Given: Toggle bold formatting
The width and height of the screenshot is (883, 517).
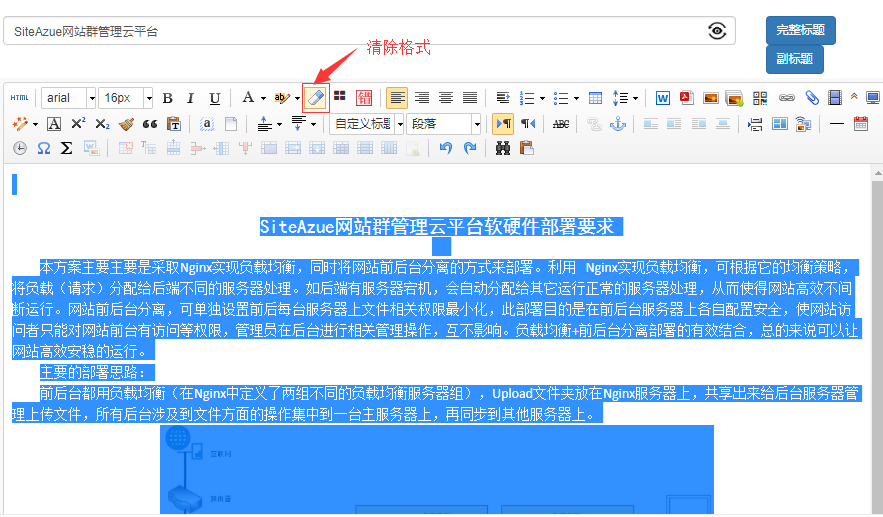Looking at the screenshot, I should point(167,98).
